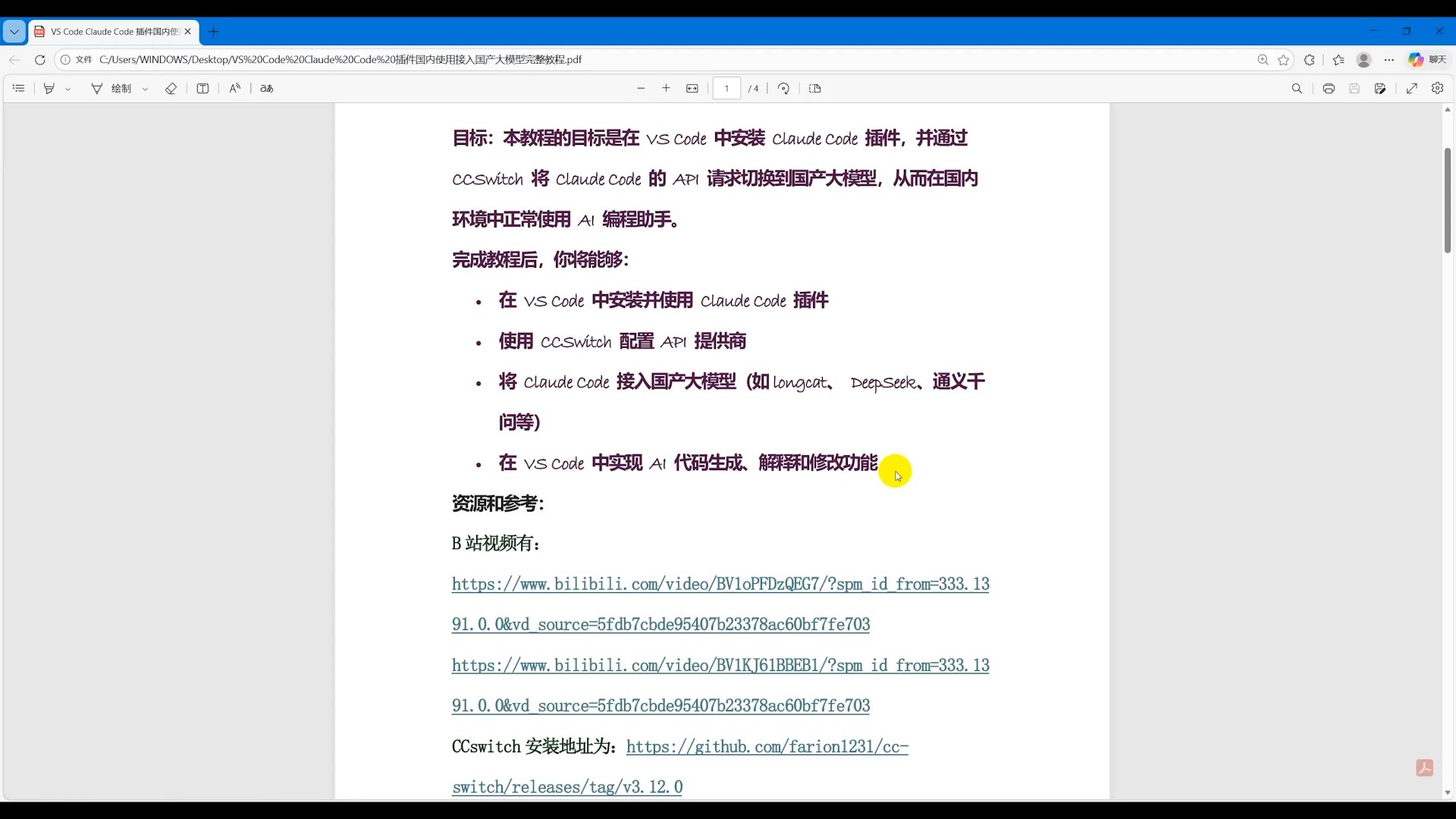Click the page number input field
This screenshot has height=819, width=1456.
point(726,89)
